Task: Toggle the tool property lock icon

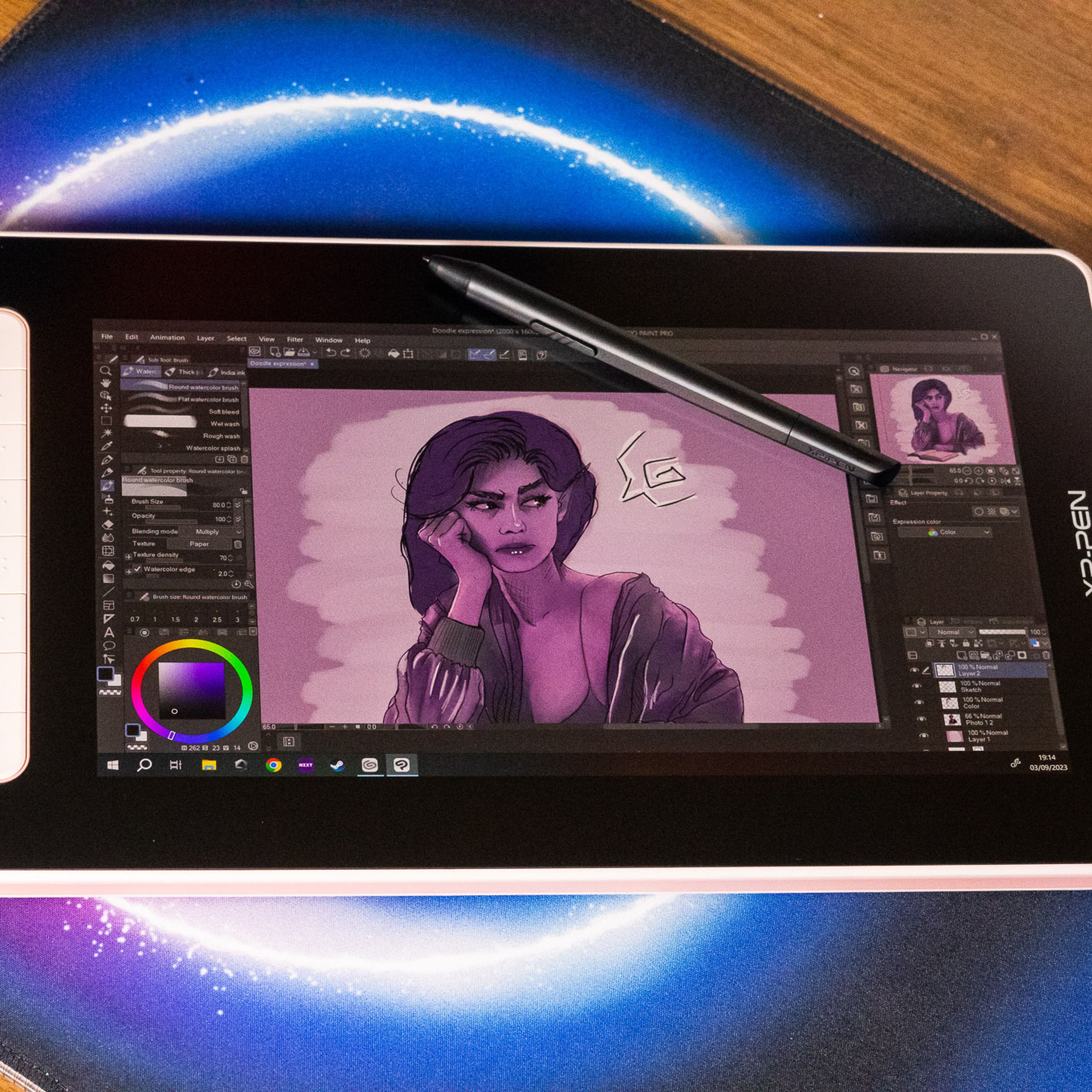Action: (243, 492)
